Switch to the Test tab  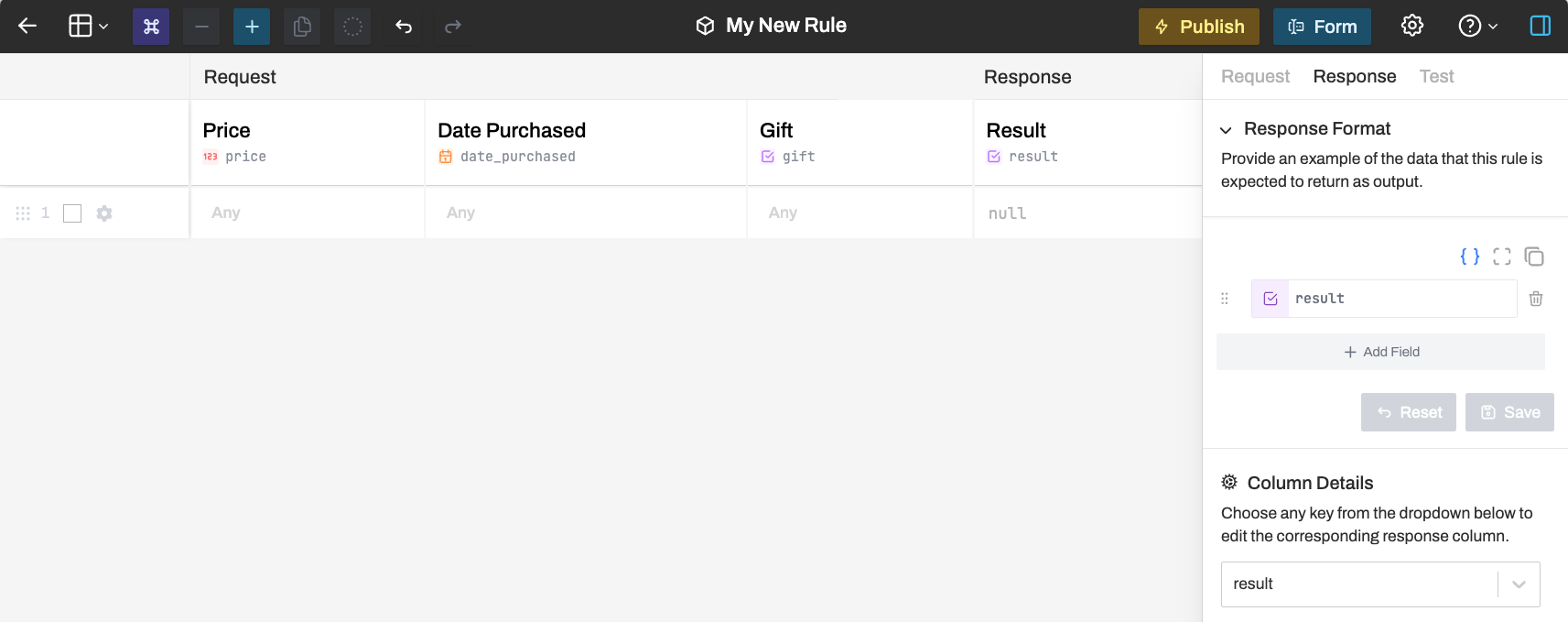[x=1436, y=77]
